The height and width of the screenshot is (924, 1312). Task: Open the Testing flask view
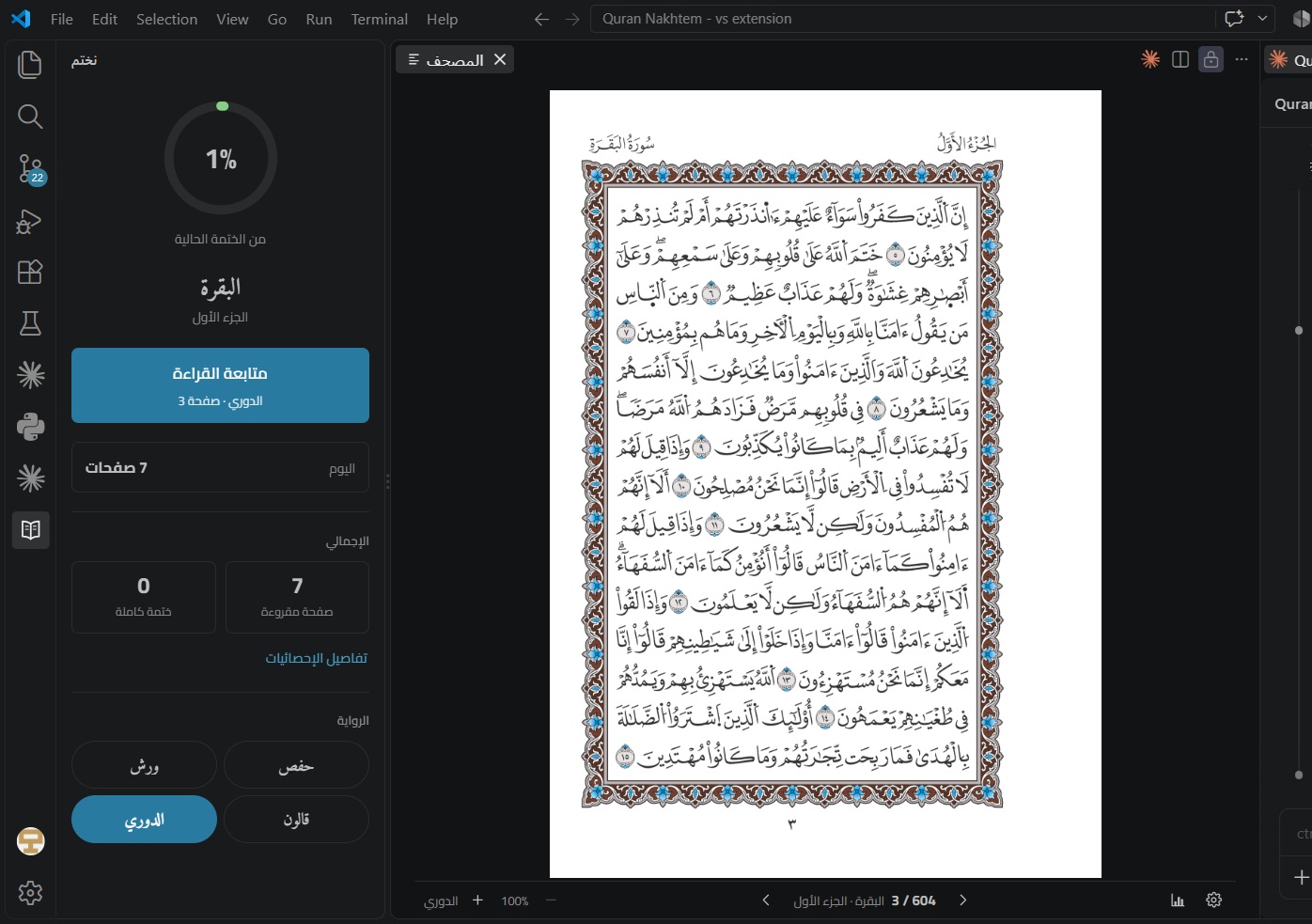pyautogui.click(x=30, y=323)
